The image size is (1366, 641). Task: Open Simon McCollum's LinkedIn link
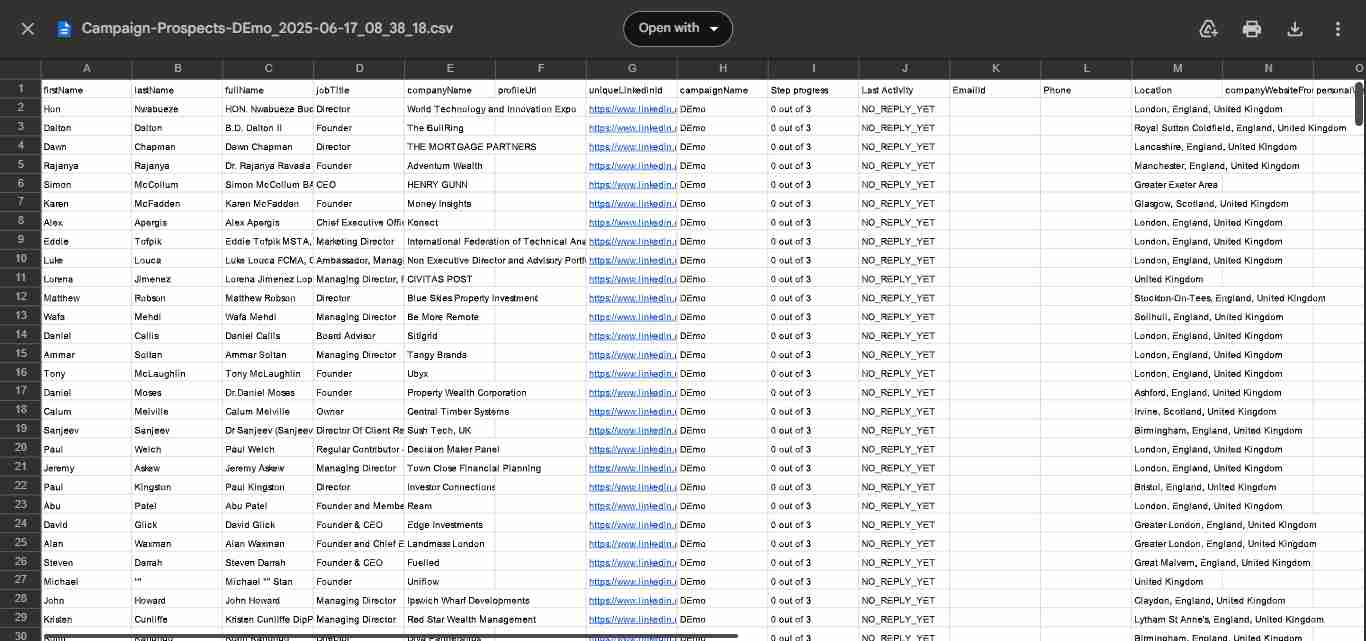click(632, 184)
